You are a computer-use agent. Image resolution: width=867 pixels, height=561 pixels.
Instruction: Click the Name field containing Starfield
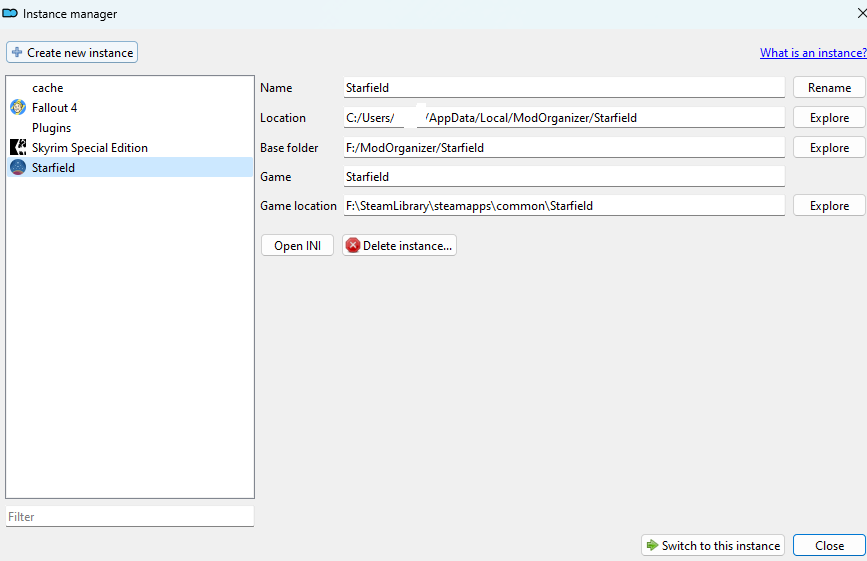point(564,87)
